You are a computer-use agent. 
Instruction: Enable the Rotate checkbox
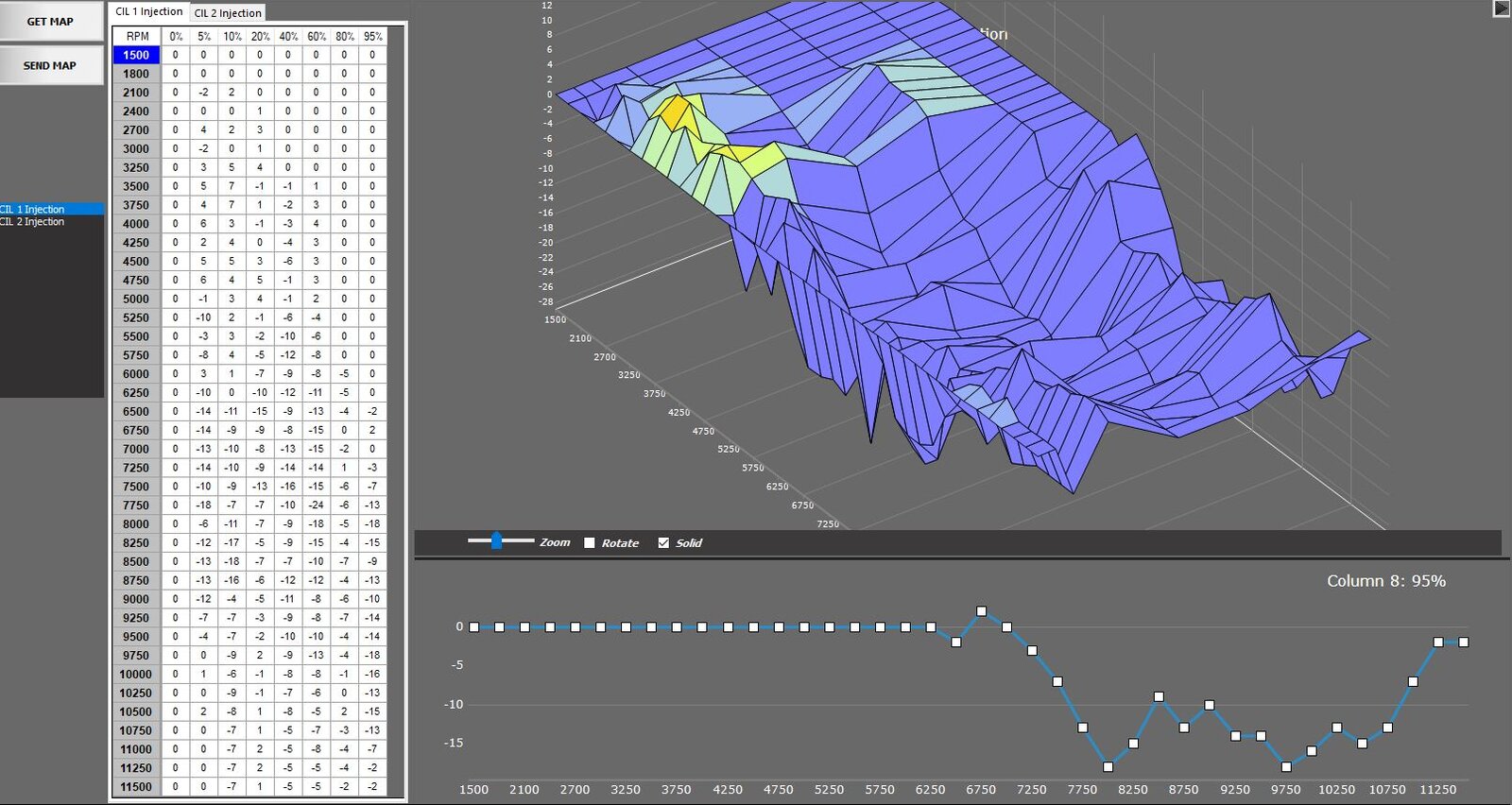590,543
